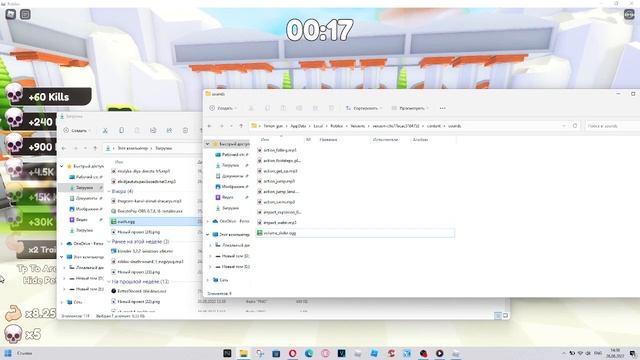
Task: Open Документы in sounds window sidebar
Action: [232, 176]
